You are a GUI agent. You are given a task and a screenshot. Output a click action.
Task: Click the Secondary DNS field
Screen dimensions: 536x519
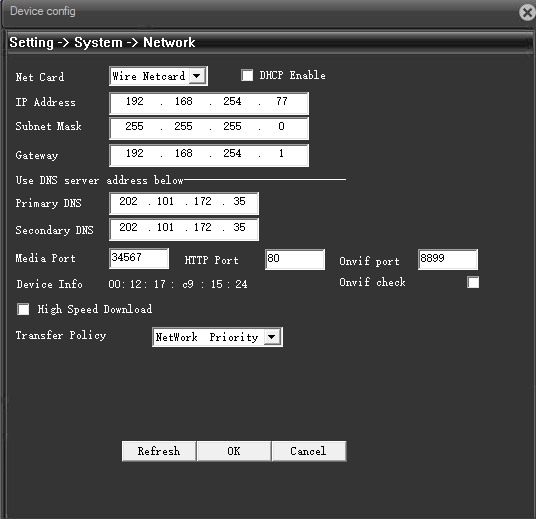184,229
